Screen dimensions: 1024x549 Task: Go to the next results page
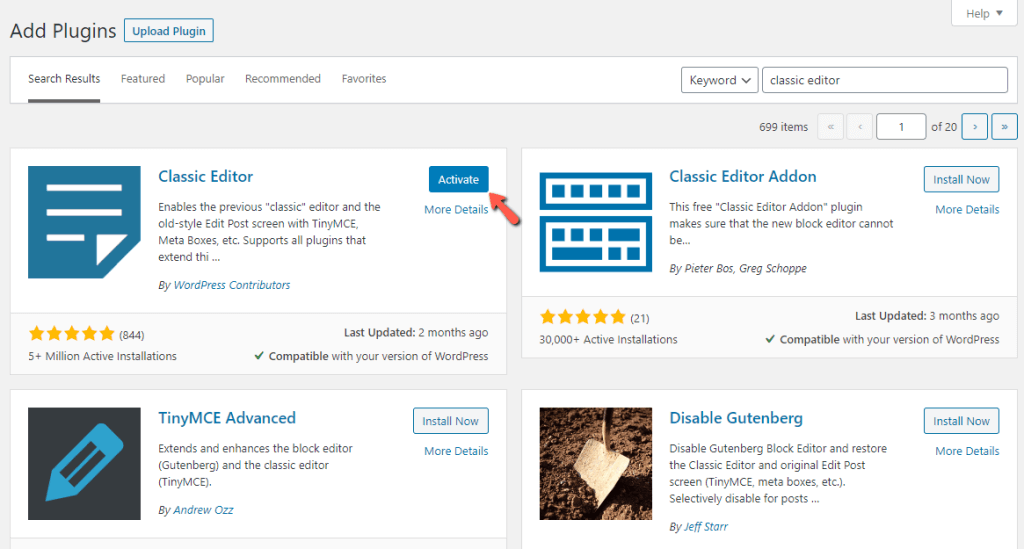click(975, 127)
